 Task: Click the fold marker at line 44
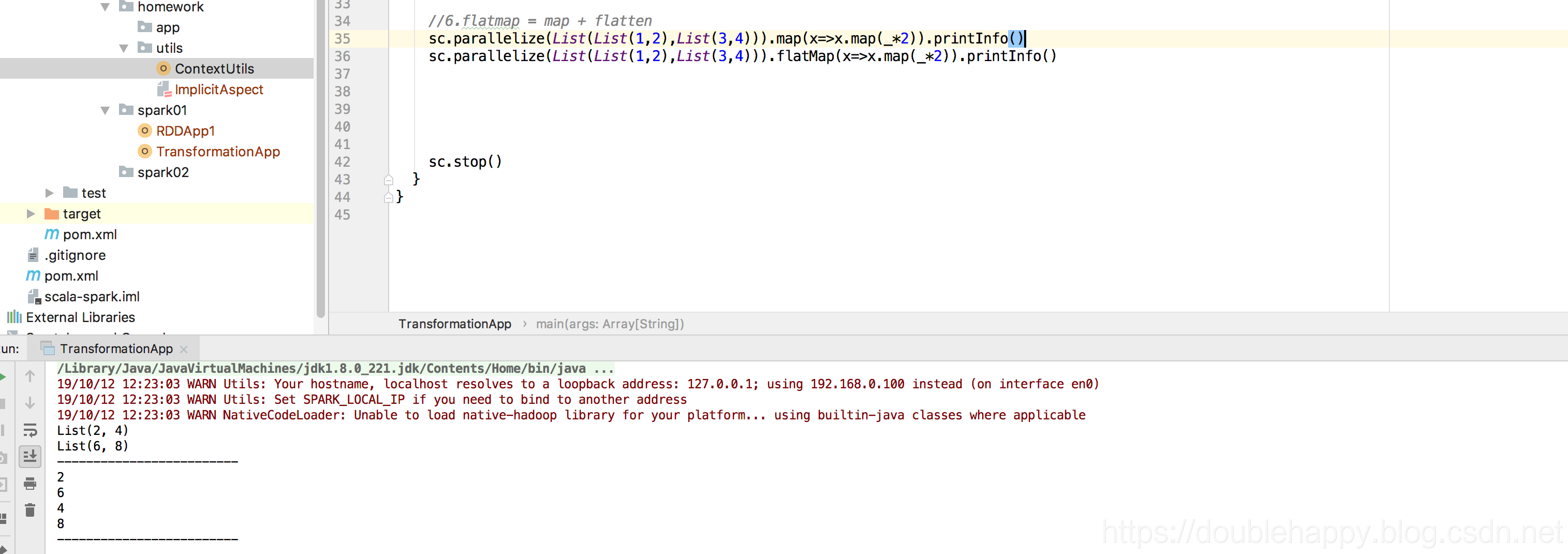coord(388,198)
